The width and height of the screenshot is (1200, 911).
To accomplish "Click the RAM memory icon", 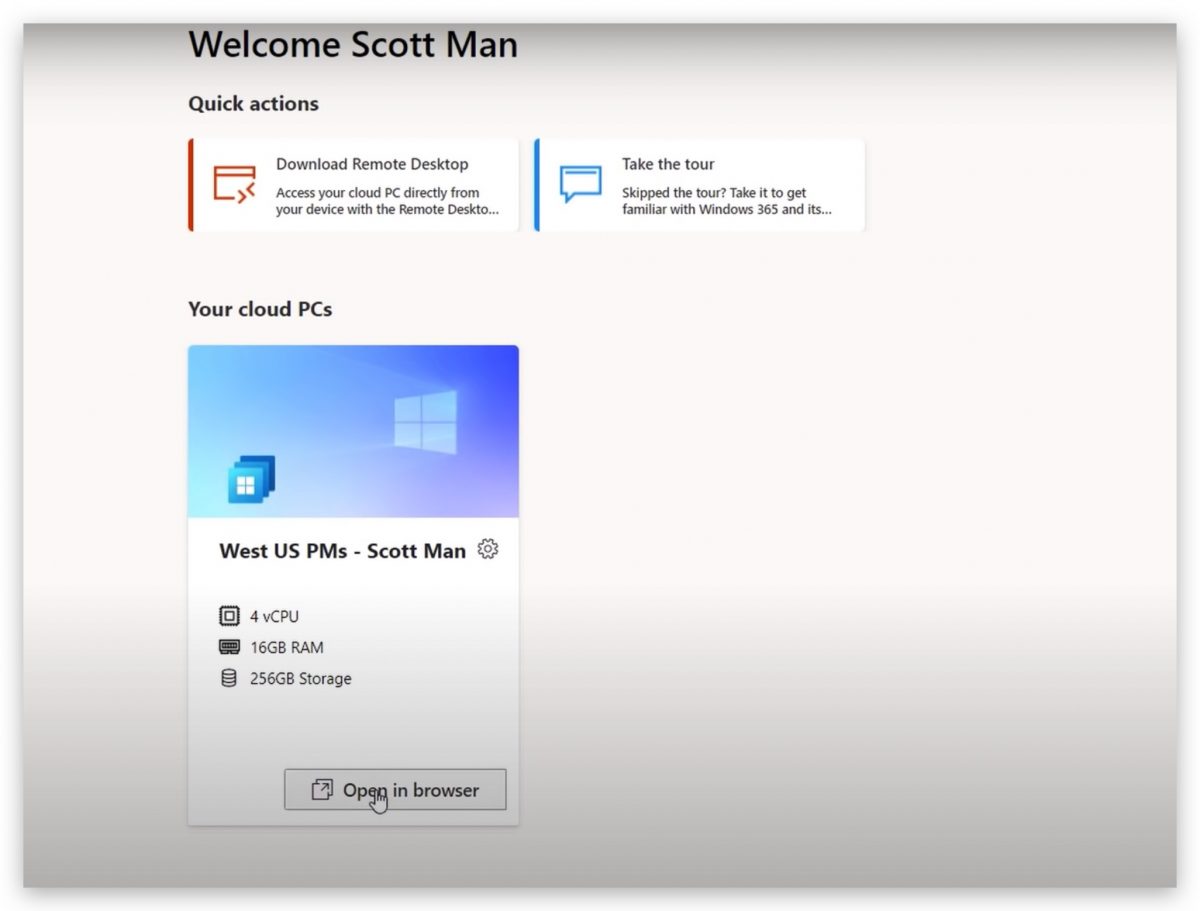I will [x=230, y=647].
